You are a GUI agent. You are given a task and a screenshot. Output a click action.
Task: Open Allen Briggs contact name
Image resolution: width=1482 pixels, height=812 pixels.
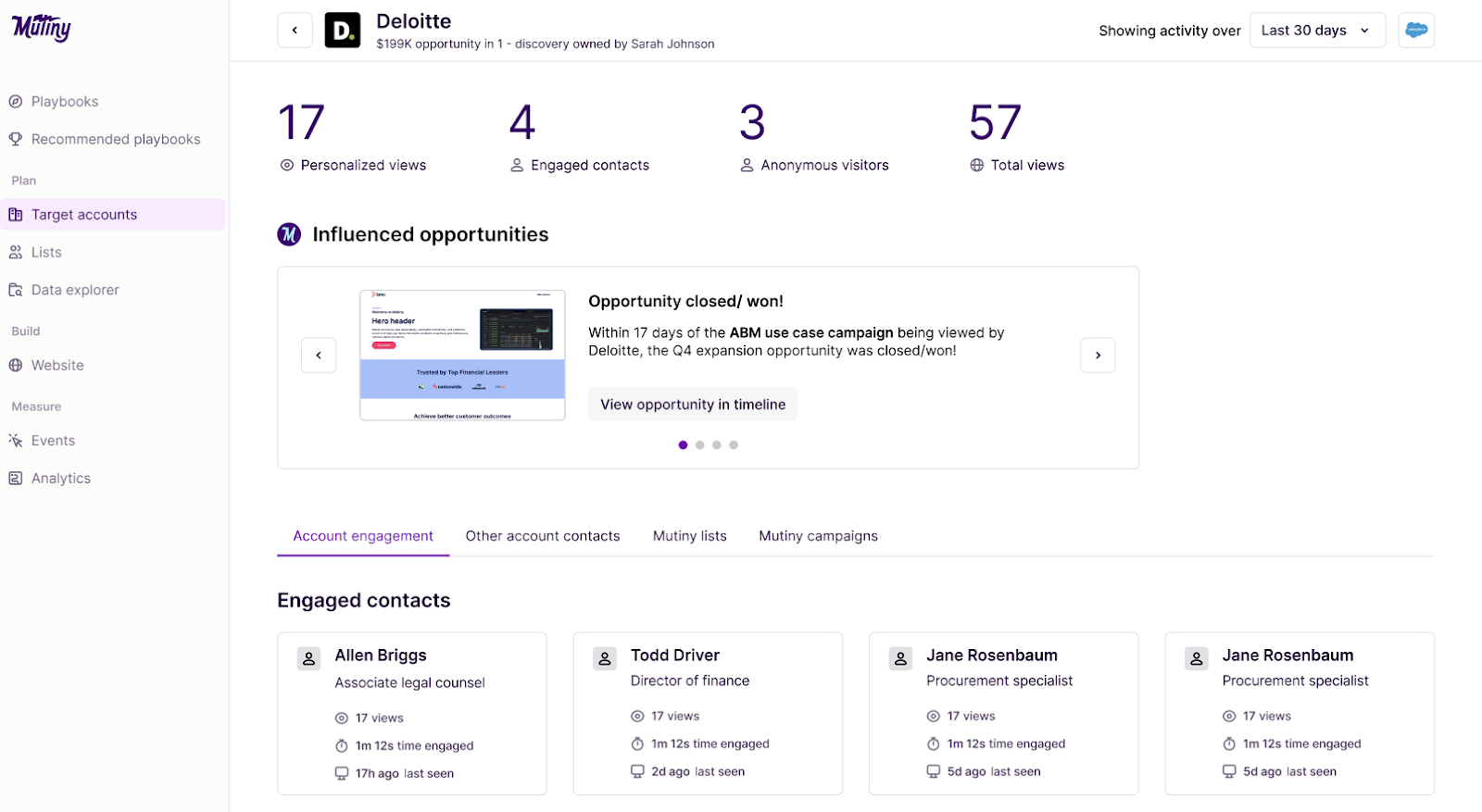click(x=381, y=656)
